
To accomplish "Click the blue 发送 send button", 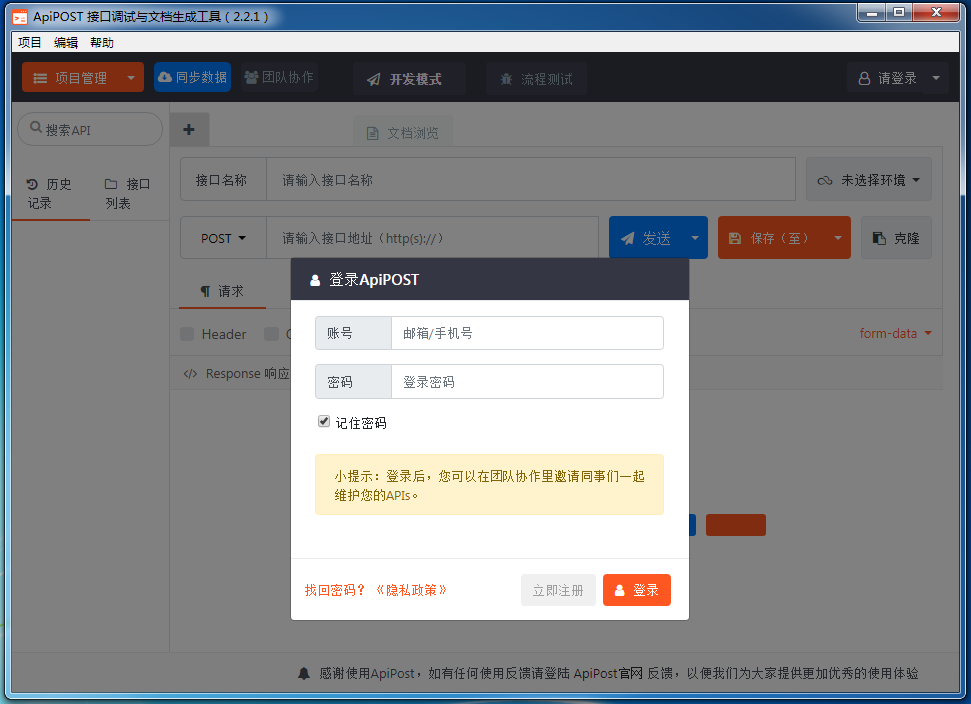I will 646,238.
